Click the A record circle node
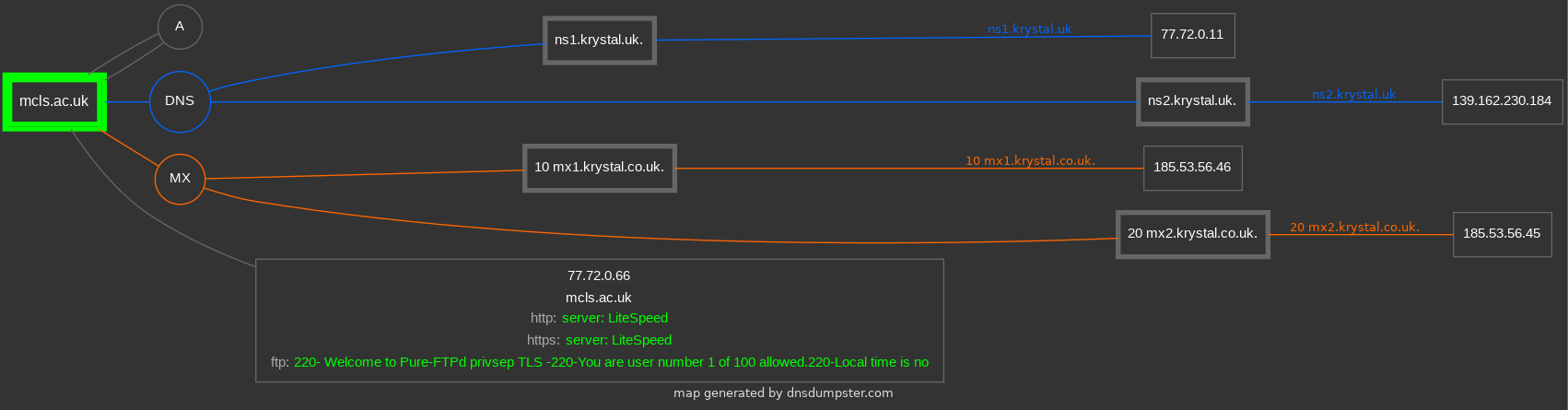 pyautogui.click(x=180, y=27)
